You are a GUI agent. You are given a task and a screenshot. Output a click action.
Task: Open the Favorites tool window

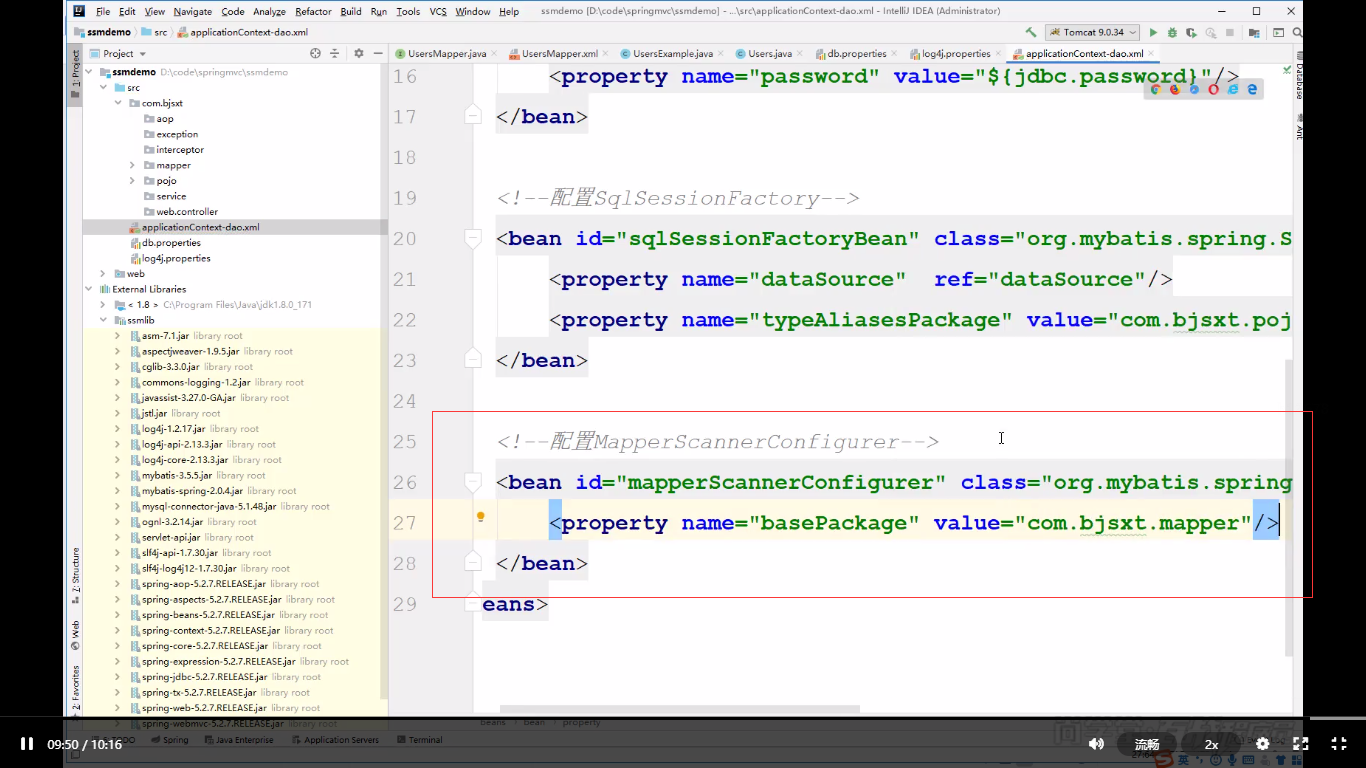coord(75,689)
